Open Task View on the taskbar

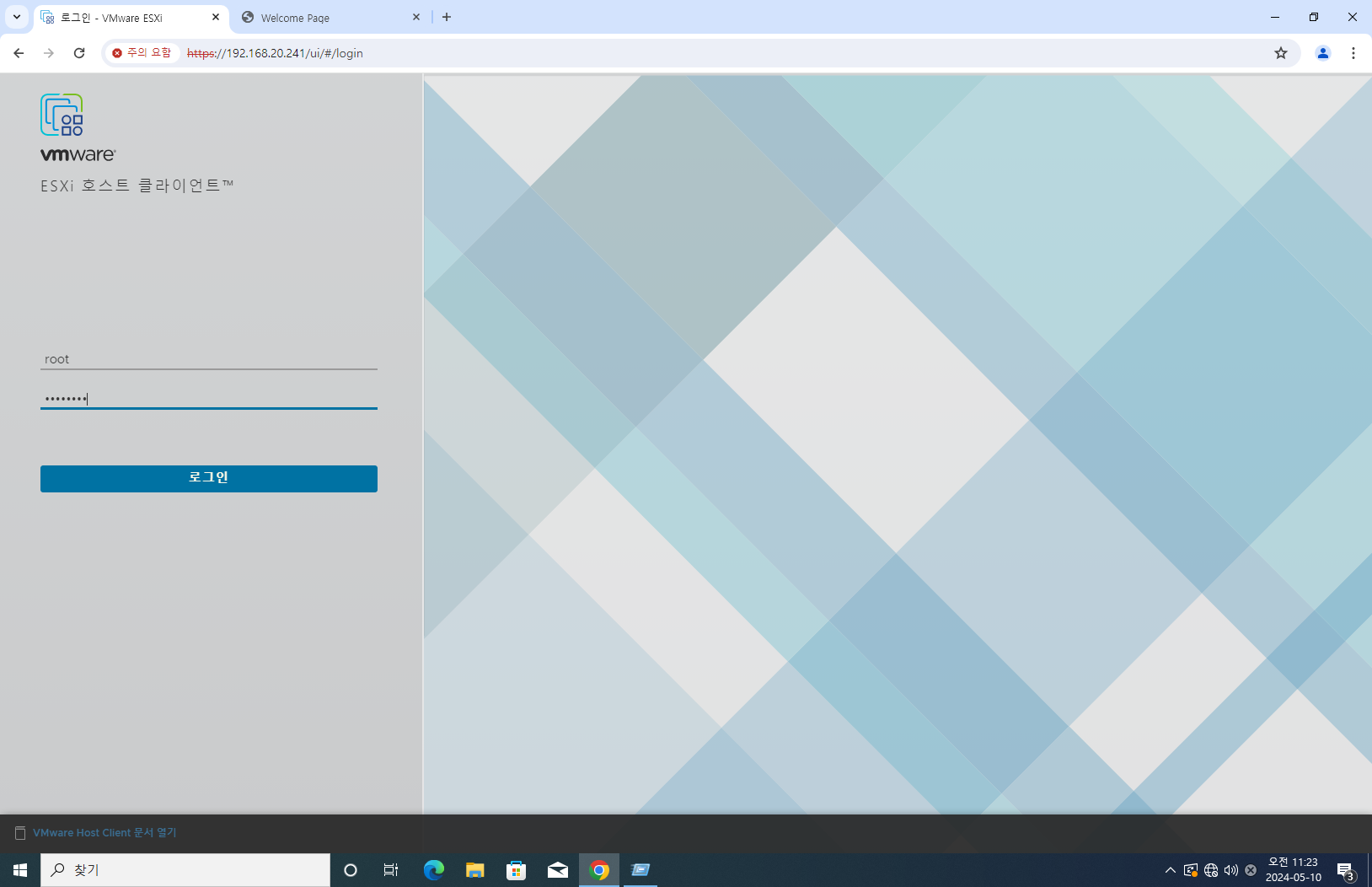tap(391, 870)
